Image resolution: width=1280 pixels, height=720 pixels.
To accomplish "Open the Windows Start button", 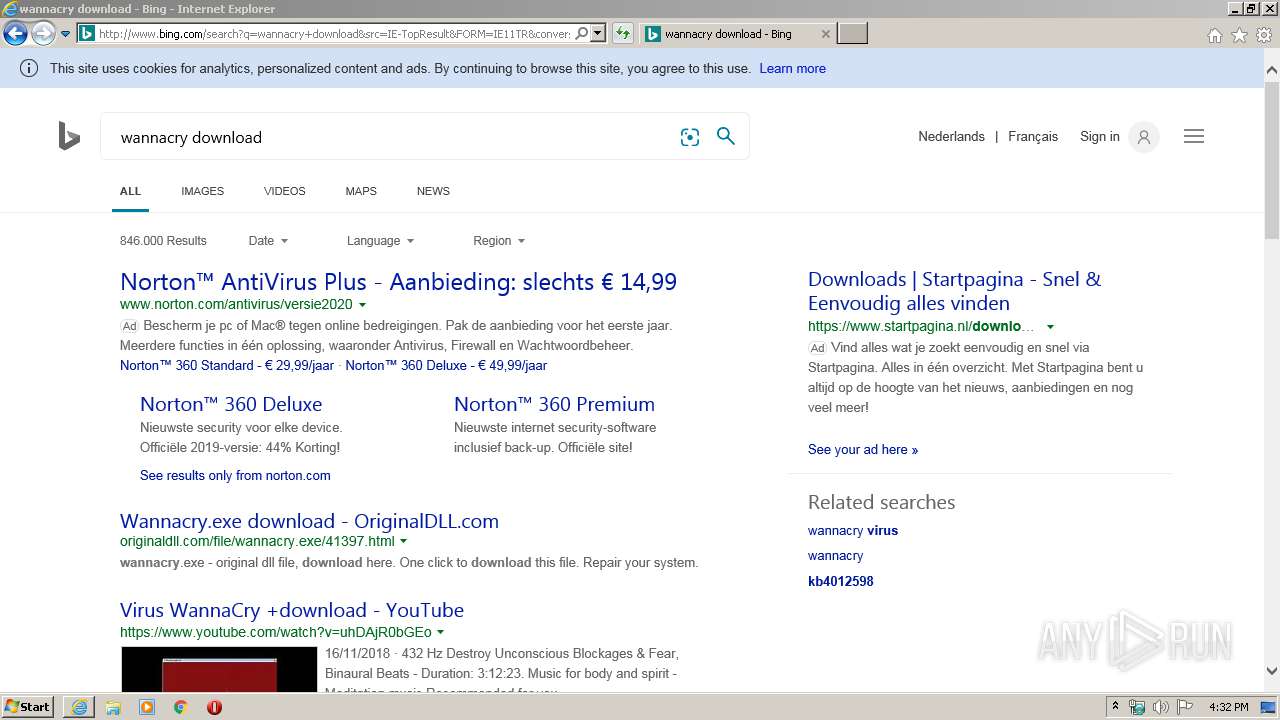I will (28, 707).
